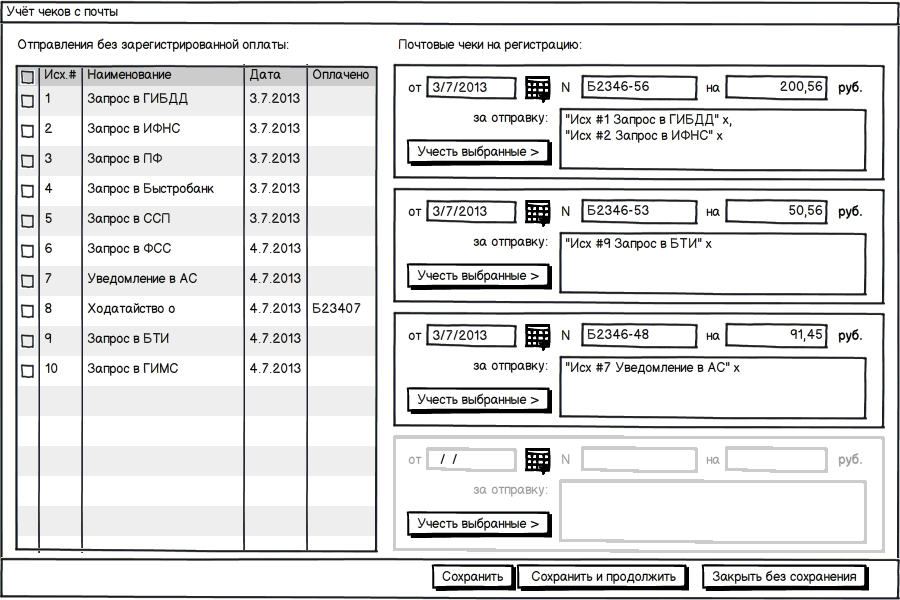
Task: Open calendar picker for receipt Б2346-48
Action: pyautogui.click(x=537, y=336)
